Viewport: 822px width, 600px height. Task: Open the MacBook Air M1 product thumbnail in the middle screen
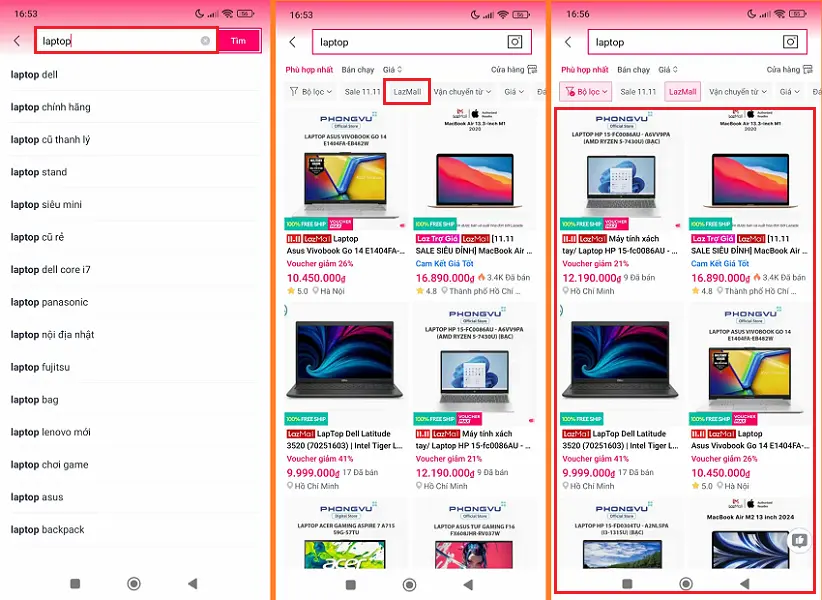[475, 169]
